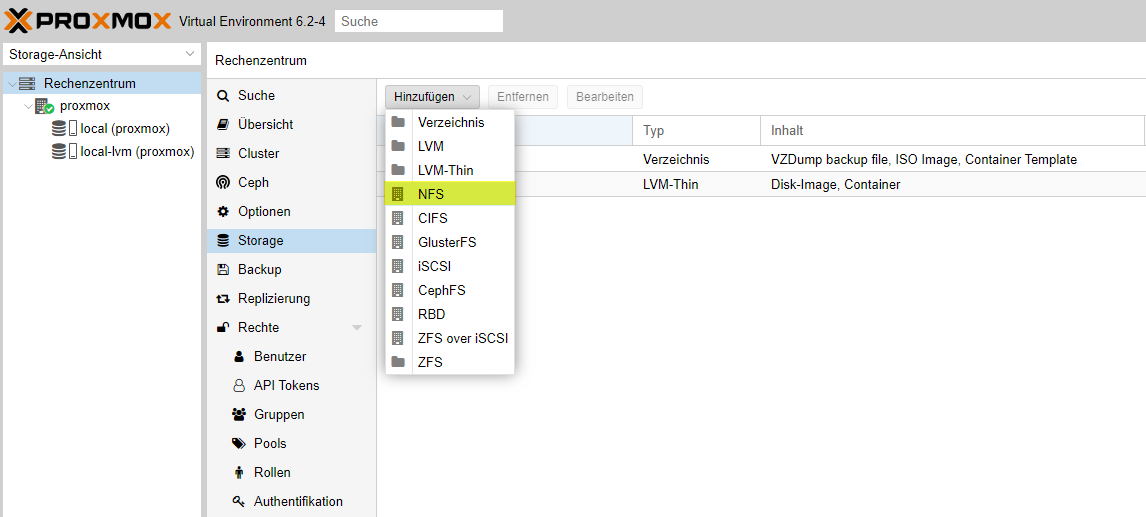
Task: Collapse the Rechte section arrow
Action: click(357, 328)
